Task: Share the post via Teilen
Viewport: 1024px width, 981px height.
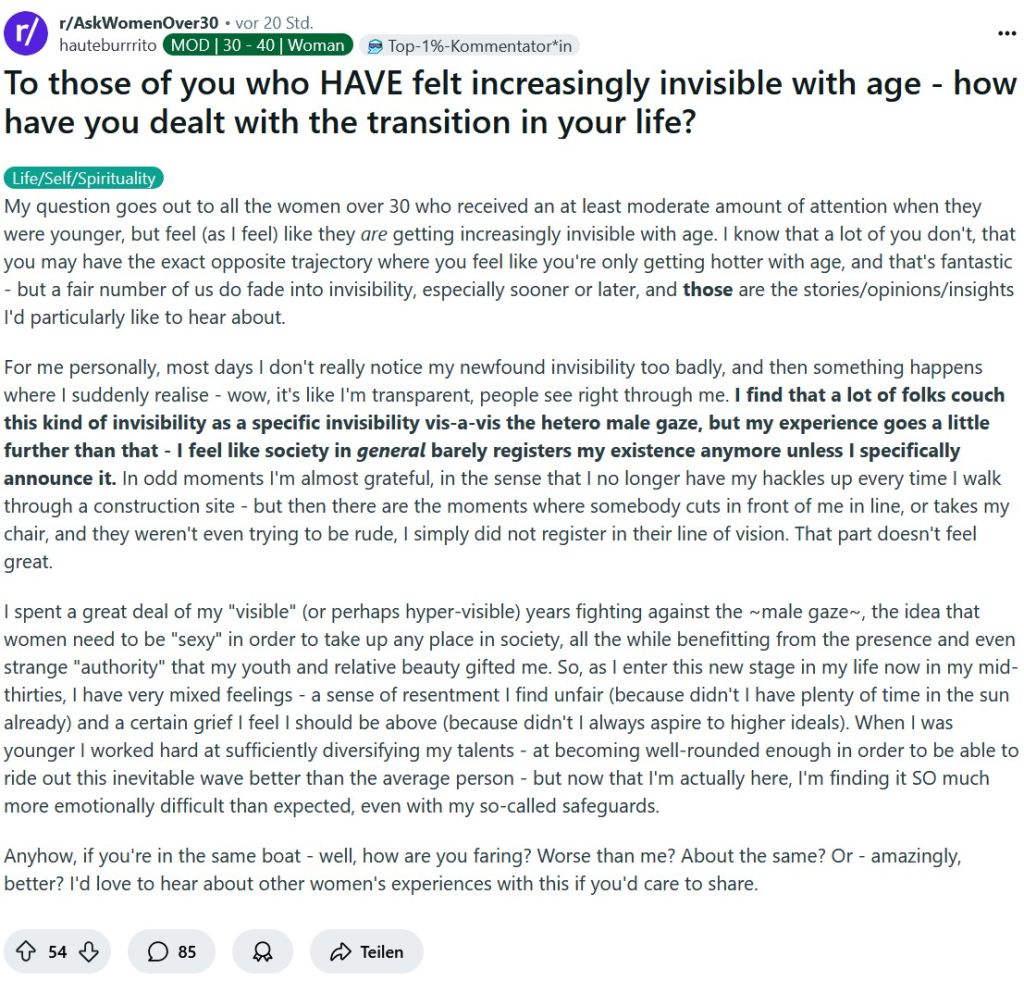Action: (366, 951)
